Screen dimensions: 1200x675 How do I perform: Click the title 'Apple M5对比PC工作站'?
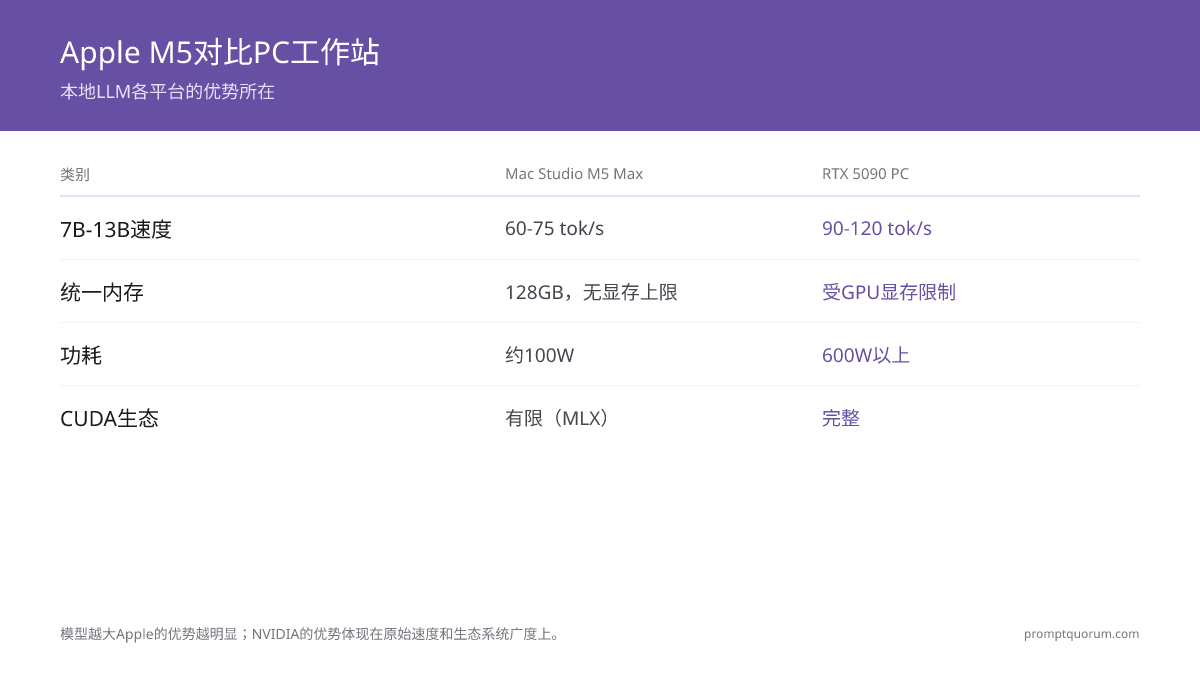point(220,52)
